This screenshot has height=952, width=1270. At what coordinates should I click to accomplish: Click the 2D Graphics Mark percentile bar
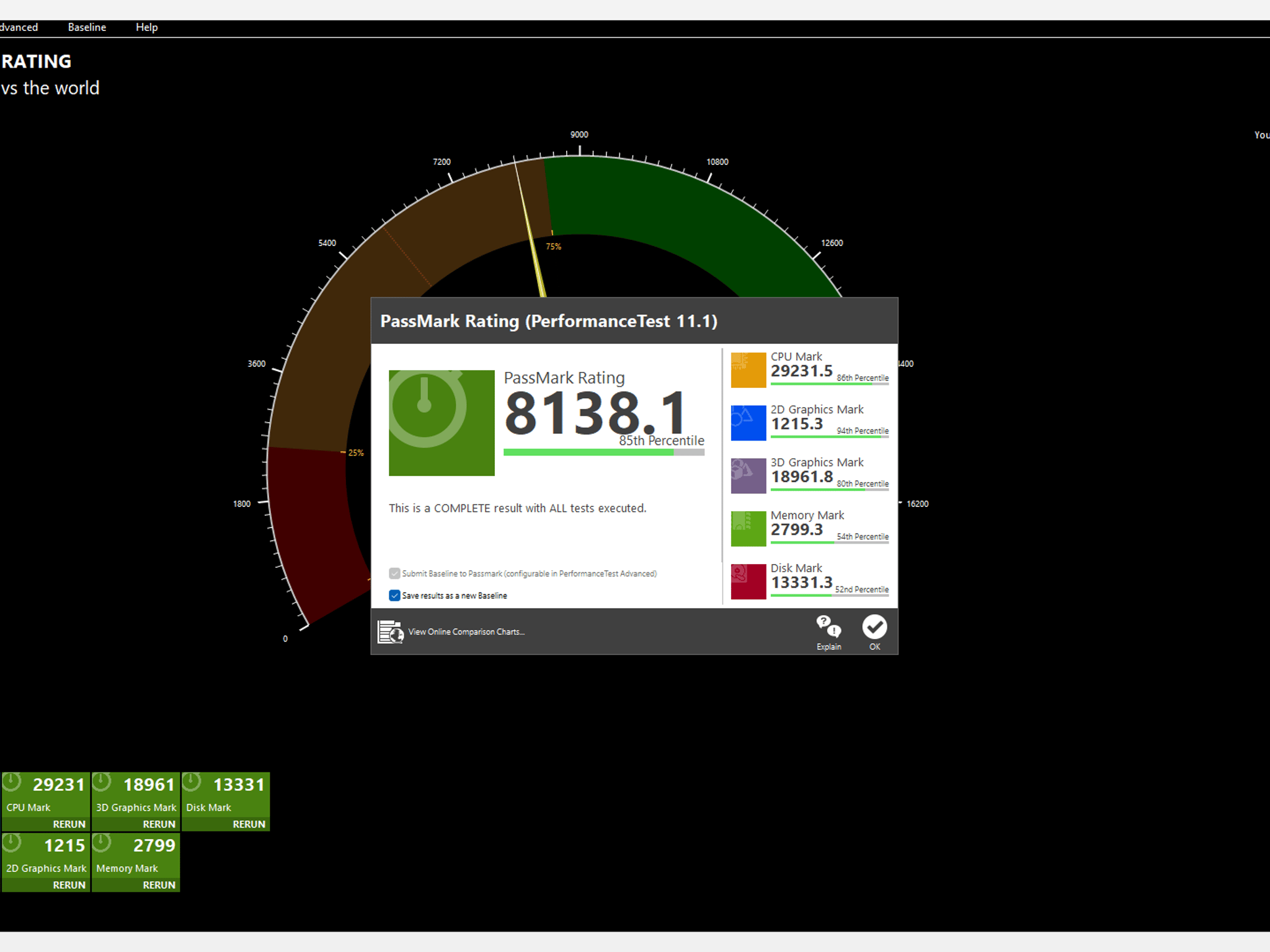point(830,437)
